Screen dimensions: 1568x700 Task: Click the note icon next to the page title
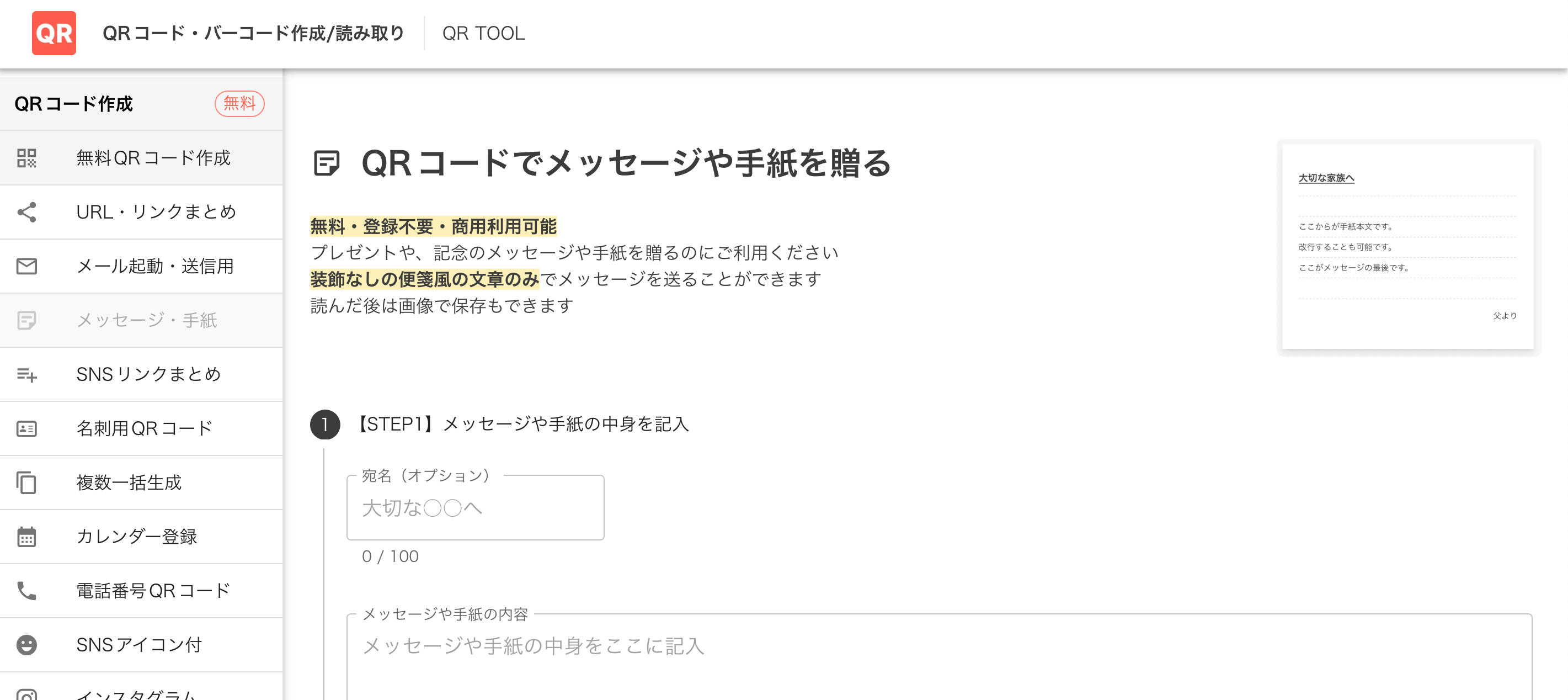click(x=326, y=162)
